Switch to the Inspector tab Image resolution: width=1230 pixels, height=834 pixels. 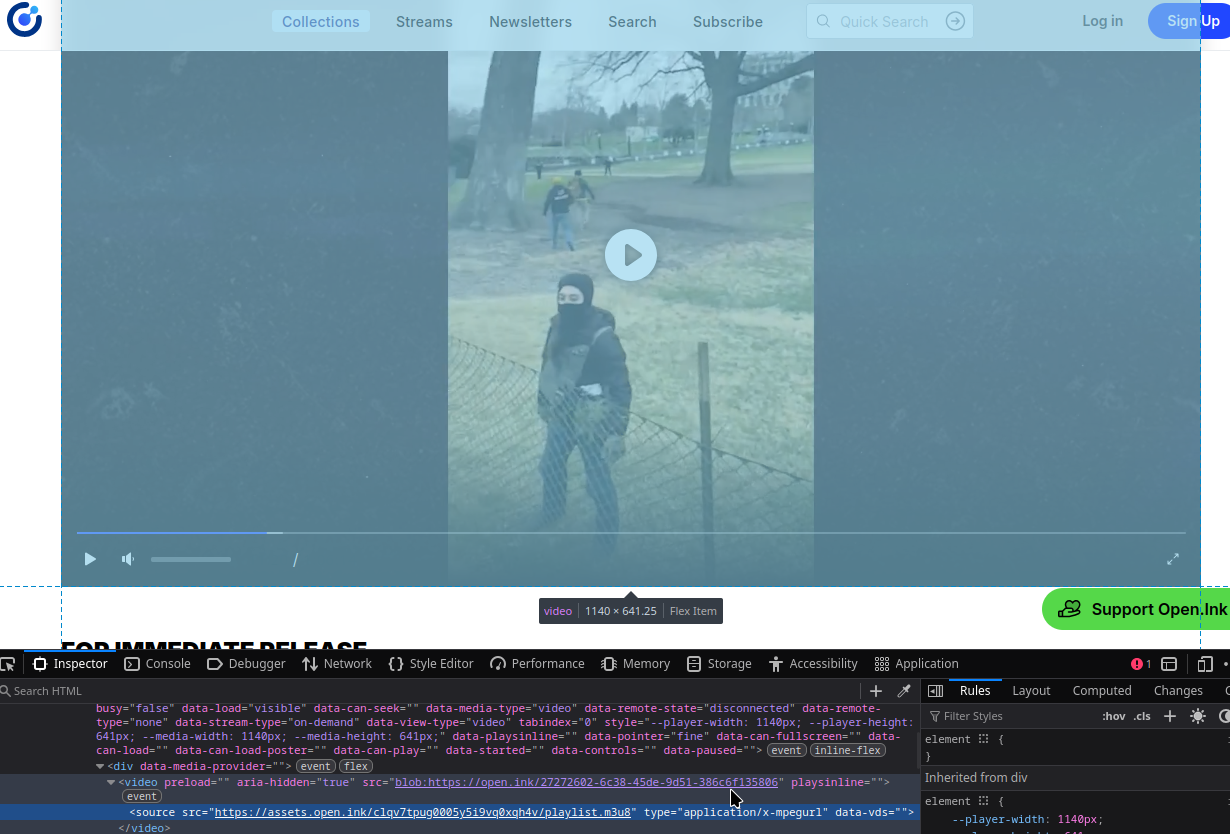pyautogui.click(x=70, y=664)
